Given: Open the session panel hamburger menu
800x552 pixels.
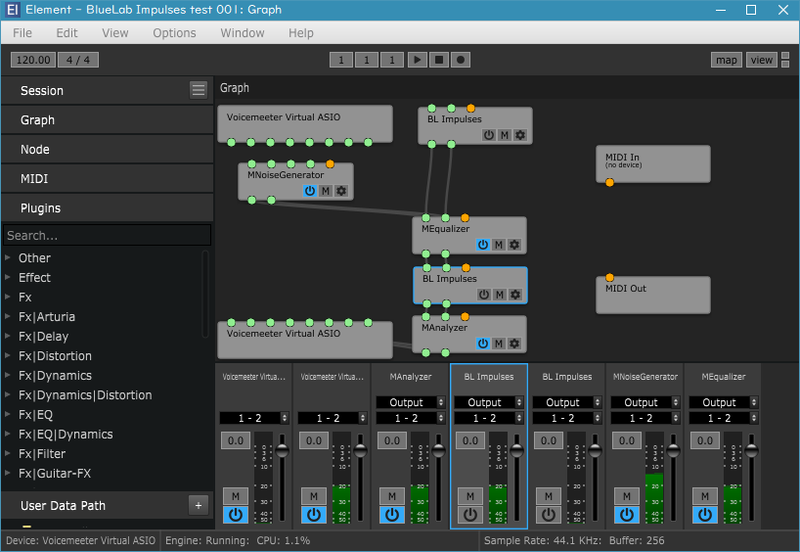Looking at the screenshot, I should pyautogui.click(x=198, y=90).
